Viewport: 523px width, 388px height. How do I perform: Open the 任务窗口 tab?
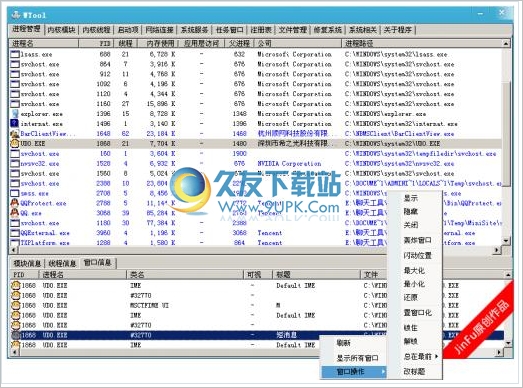(230, 30)
